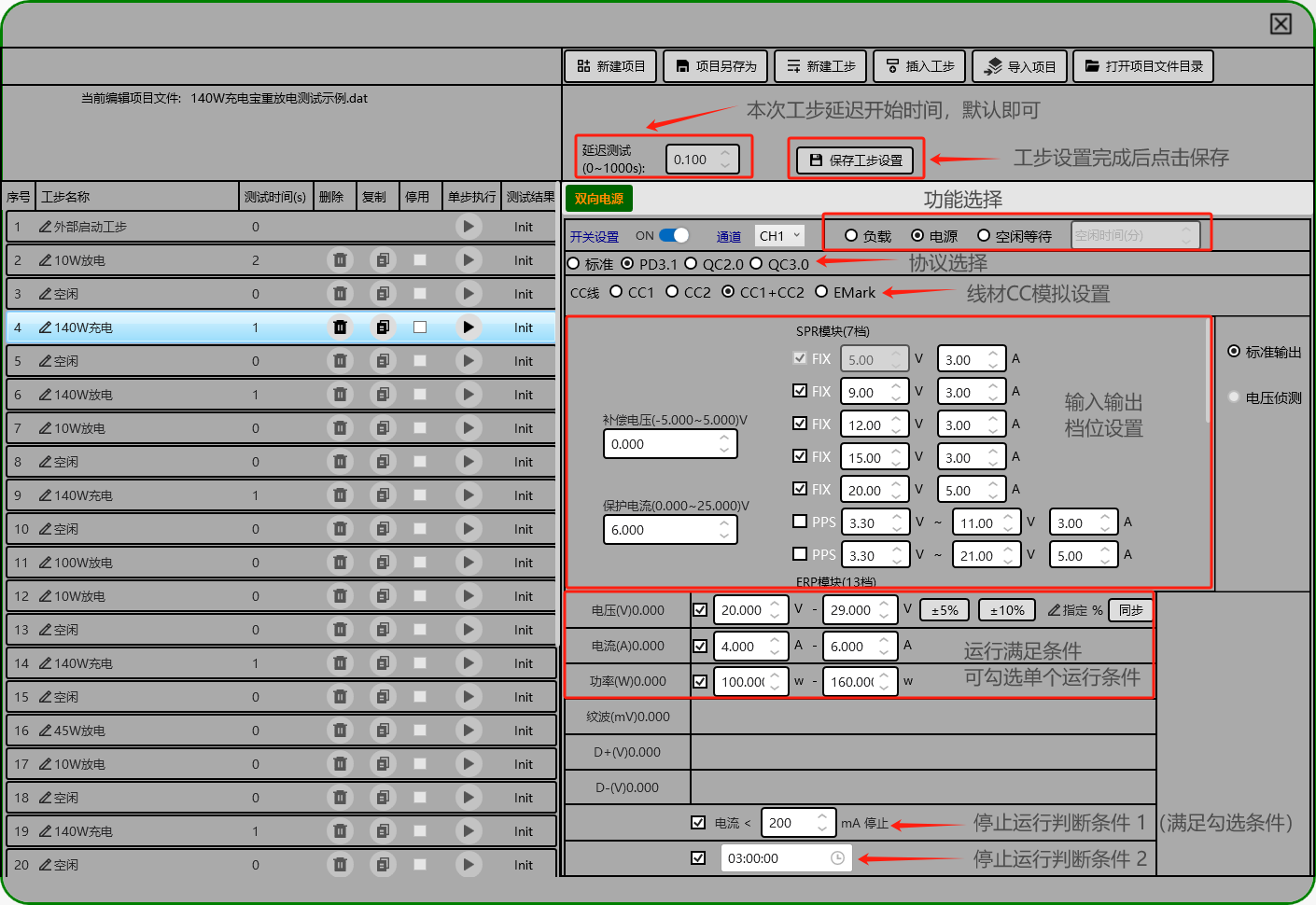Open project folder via 打开项目文件目录
Viewport: 1316px width, 905px height.
tap(1143, 66)
